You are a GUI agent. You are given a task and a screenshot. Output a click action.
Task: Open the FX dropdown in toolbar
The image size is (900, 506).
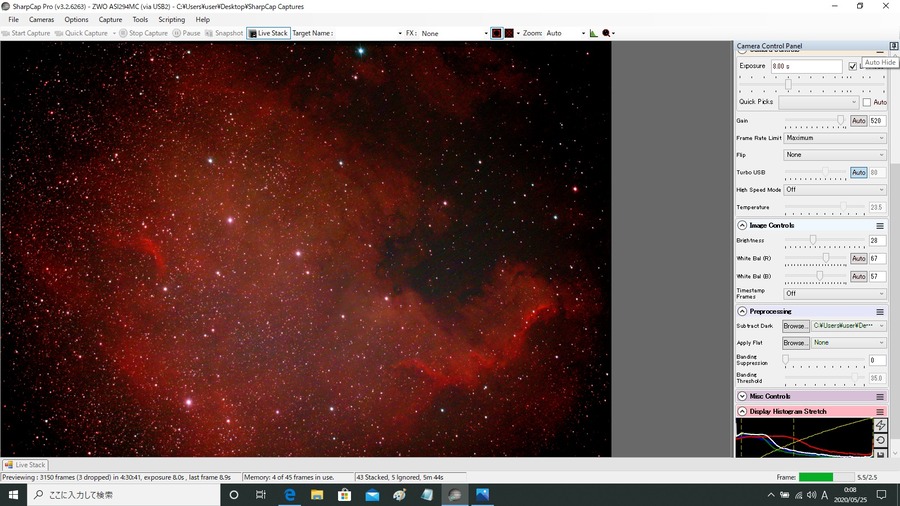pyautogui.click(x=454, y=33)
